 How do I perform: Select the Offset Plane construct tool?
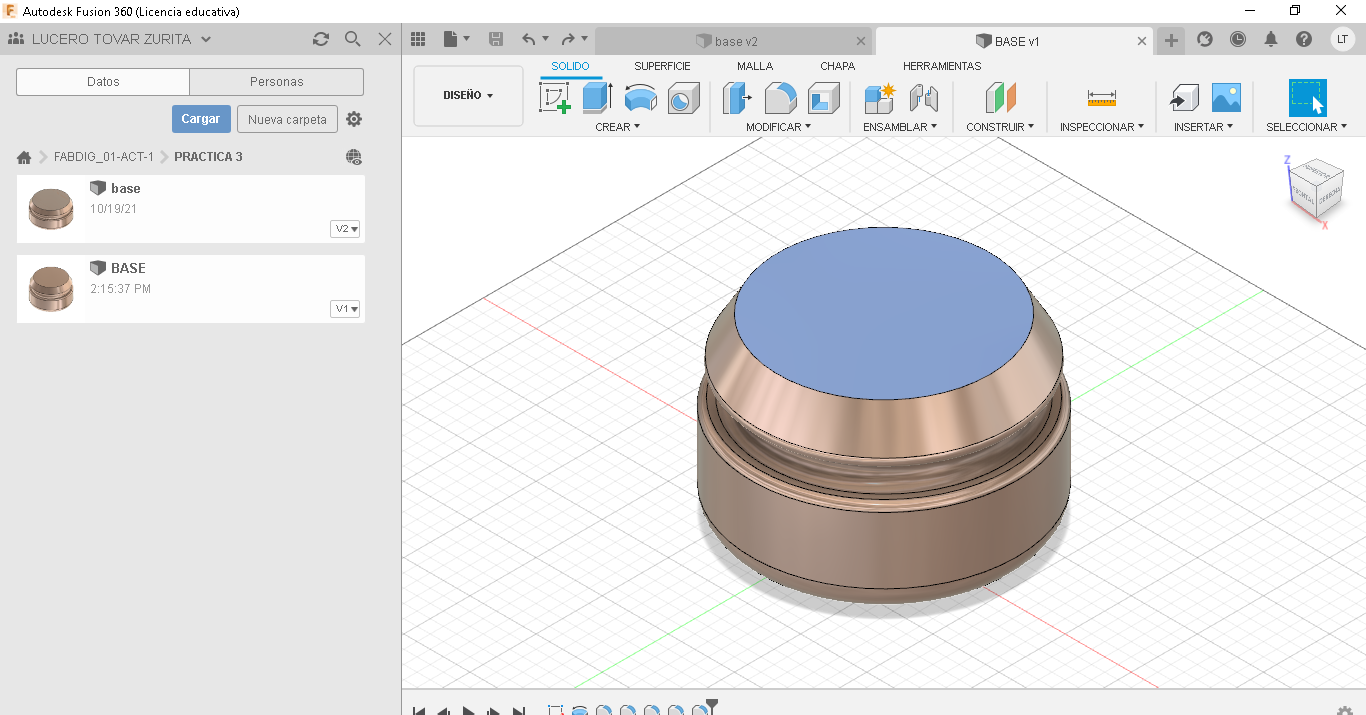click(1000, 98)
